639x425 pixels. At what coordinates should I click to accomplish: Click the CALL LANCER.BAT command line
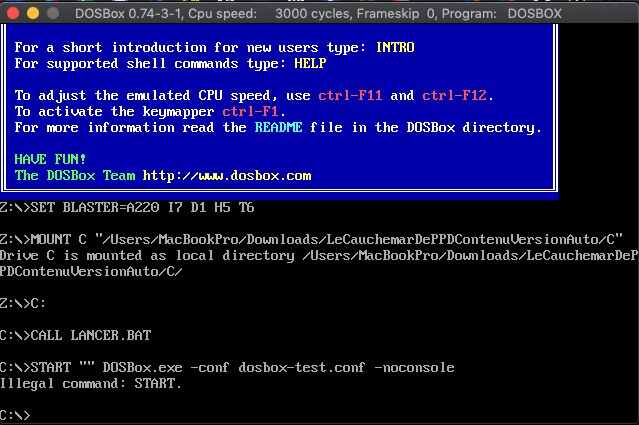[76, 336]
